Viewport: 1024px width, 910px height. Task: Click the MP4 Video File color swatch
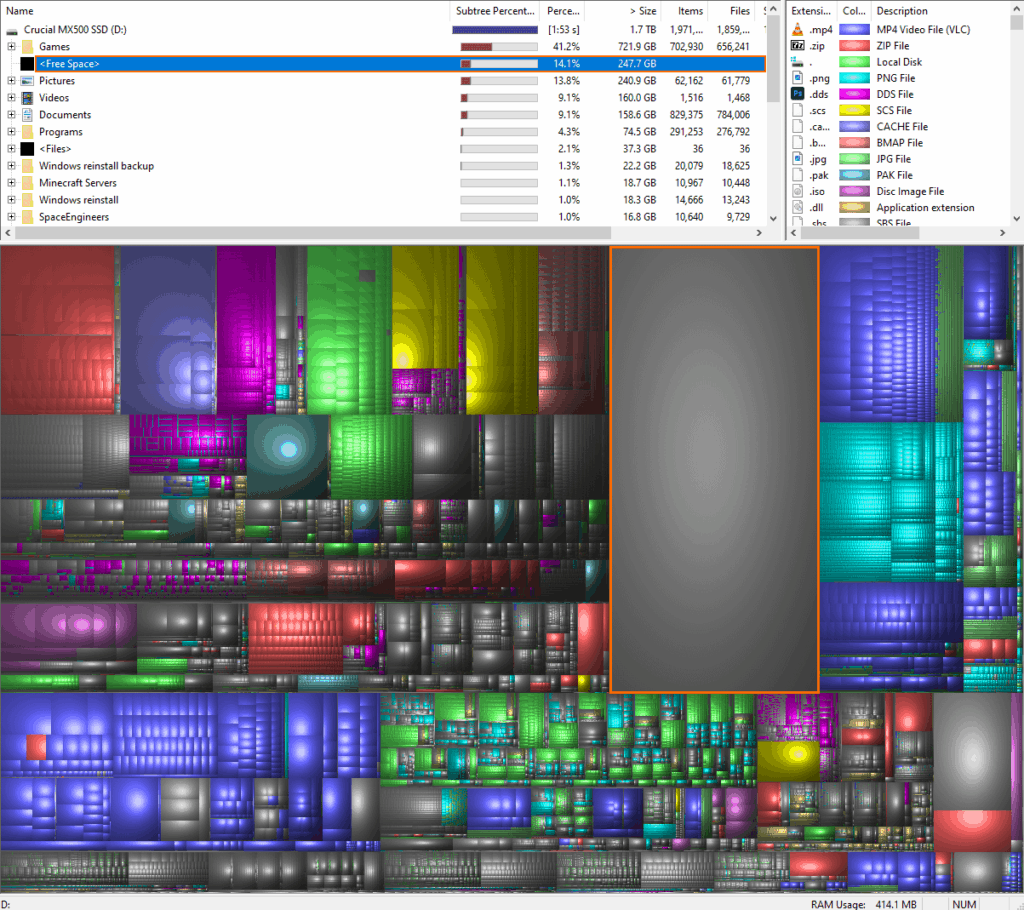pyautogui.click(x=854, y=29)
